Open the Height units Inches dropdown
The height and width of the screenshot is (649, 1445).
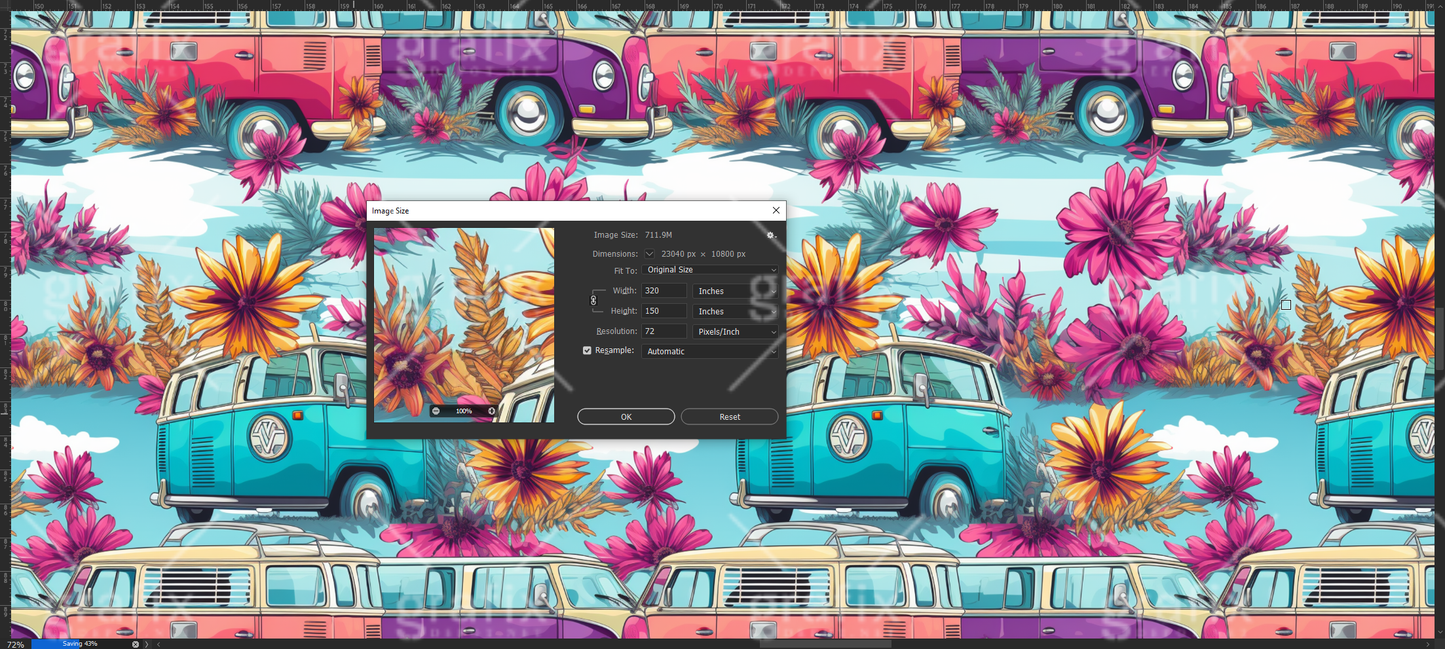point(735,311)
